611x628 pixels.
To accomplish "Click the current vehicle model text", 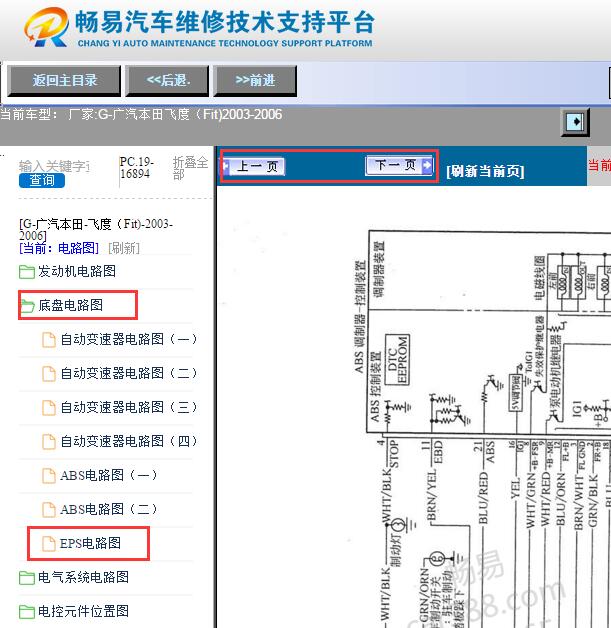I will [141, 115].
